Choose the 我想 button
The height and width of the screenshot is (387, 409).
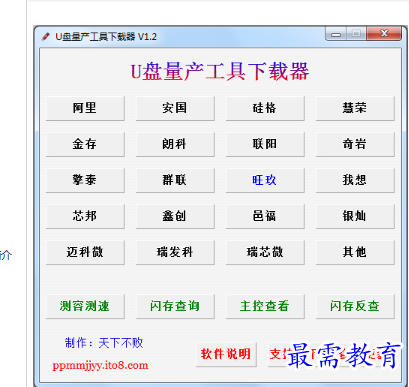click(x=355, y=180)
